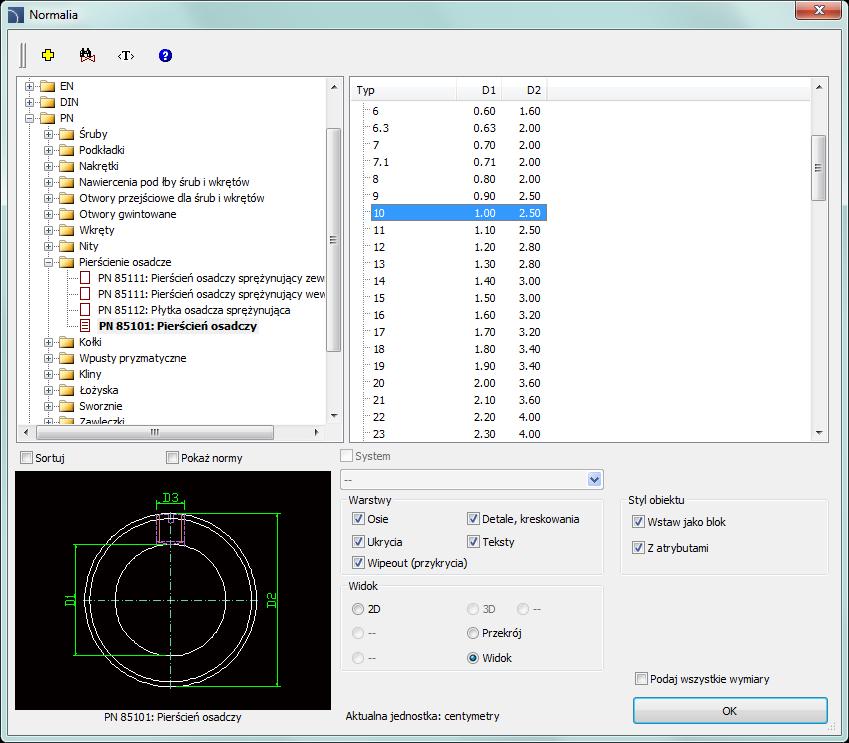Viewport: 849px width, 743px height.
Task: Uncheck the Wipeout (przykrycia) checkbox
Action: coord(358,563)
